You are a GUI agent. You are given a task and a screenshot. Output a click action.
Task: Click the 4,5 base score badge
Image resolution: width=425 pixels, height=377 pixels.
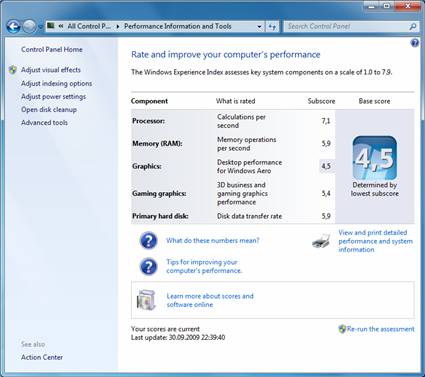tap(375, 158)
